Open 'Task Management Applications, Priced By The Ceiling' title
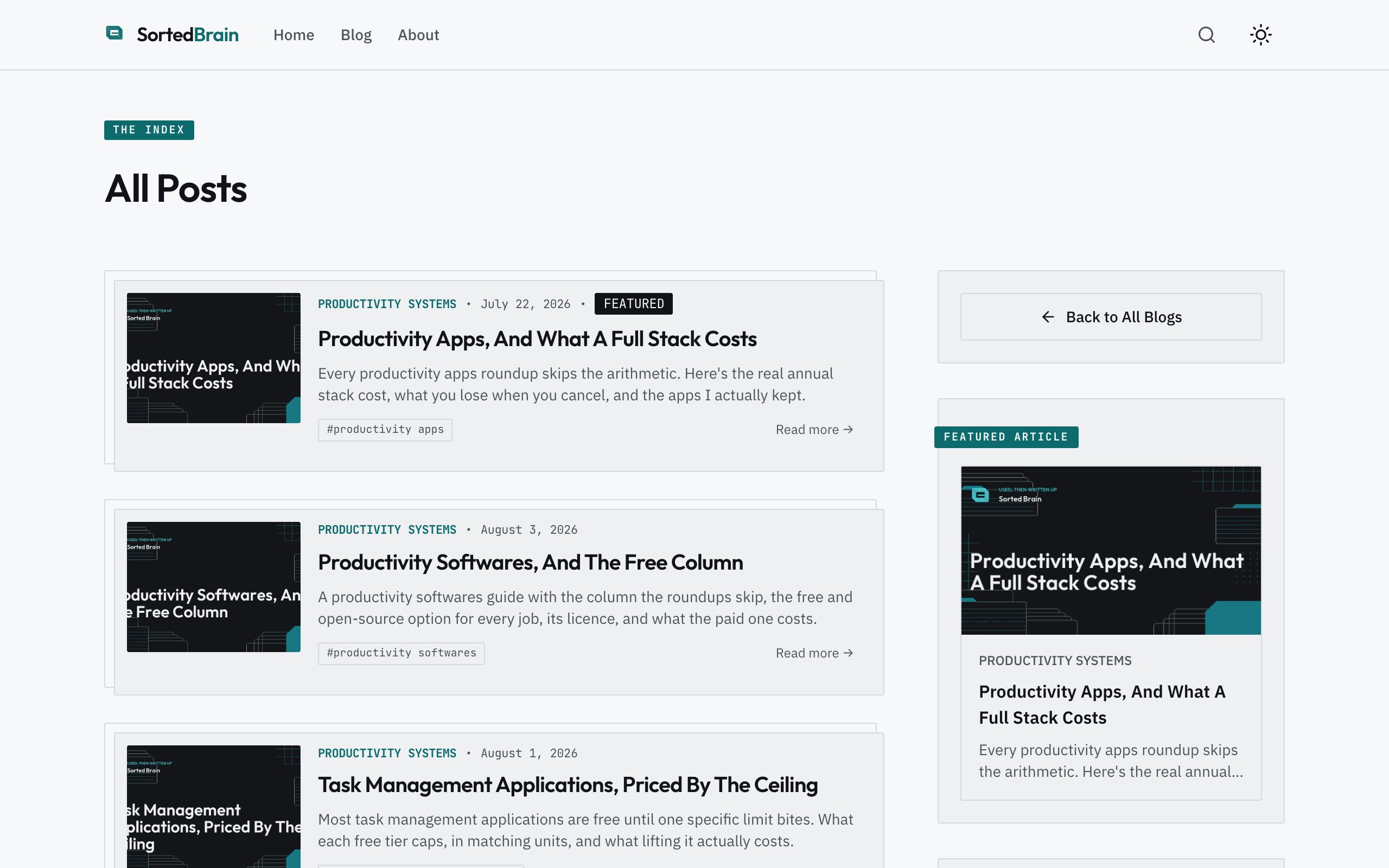1389x868 pixels. click(x=568, y=785)
